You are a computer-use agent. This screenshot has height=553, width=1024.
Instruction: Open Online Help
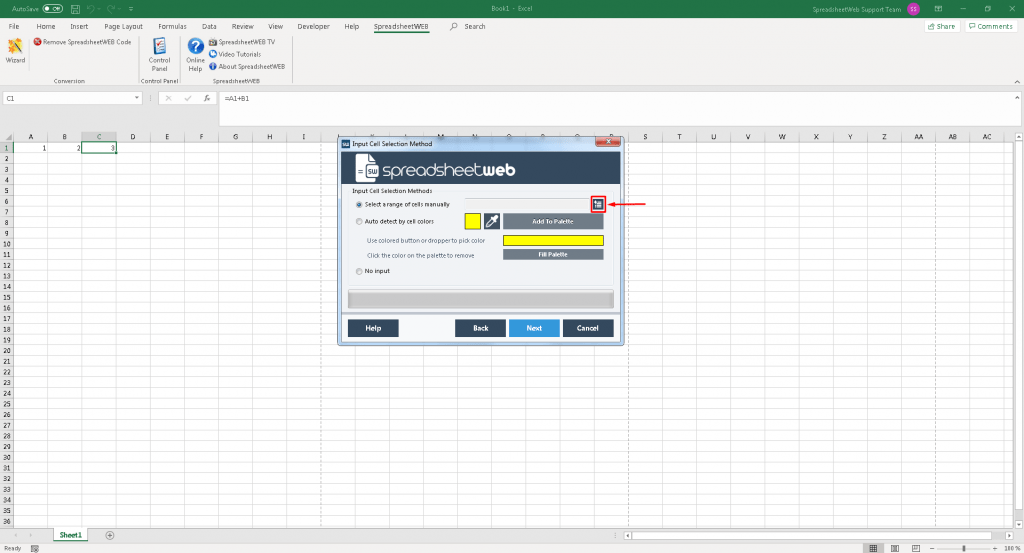pyautogui.click(x=195, y=54)
